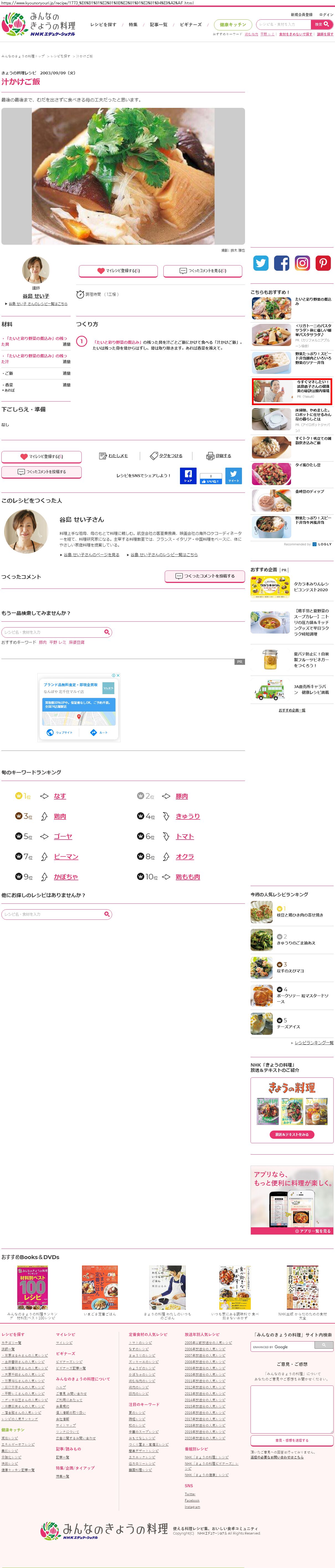
Task: Tweet the recipe with the ツイート button
Action: 233,476
